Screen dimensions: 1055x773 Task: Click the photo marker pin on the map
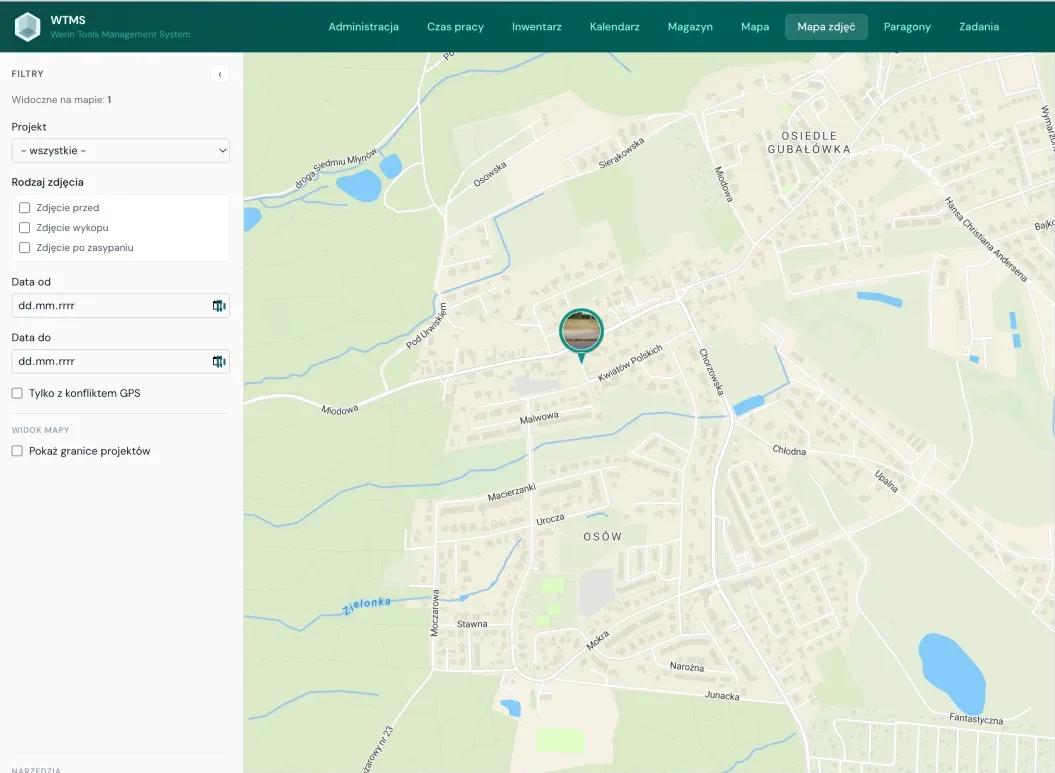coord(581,334)
